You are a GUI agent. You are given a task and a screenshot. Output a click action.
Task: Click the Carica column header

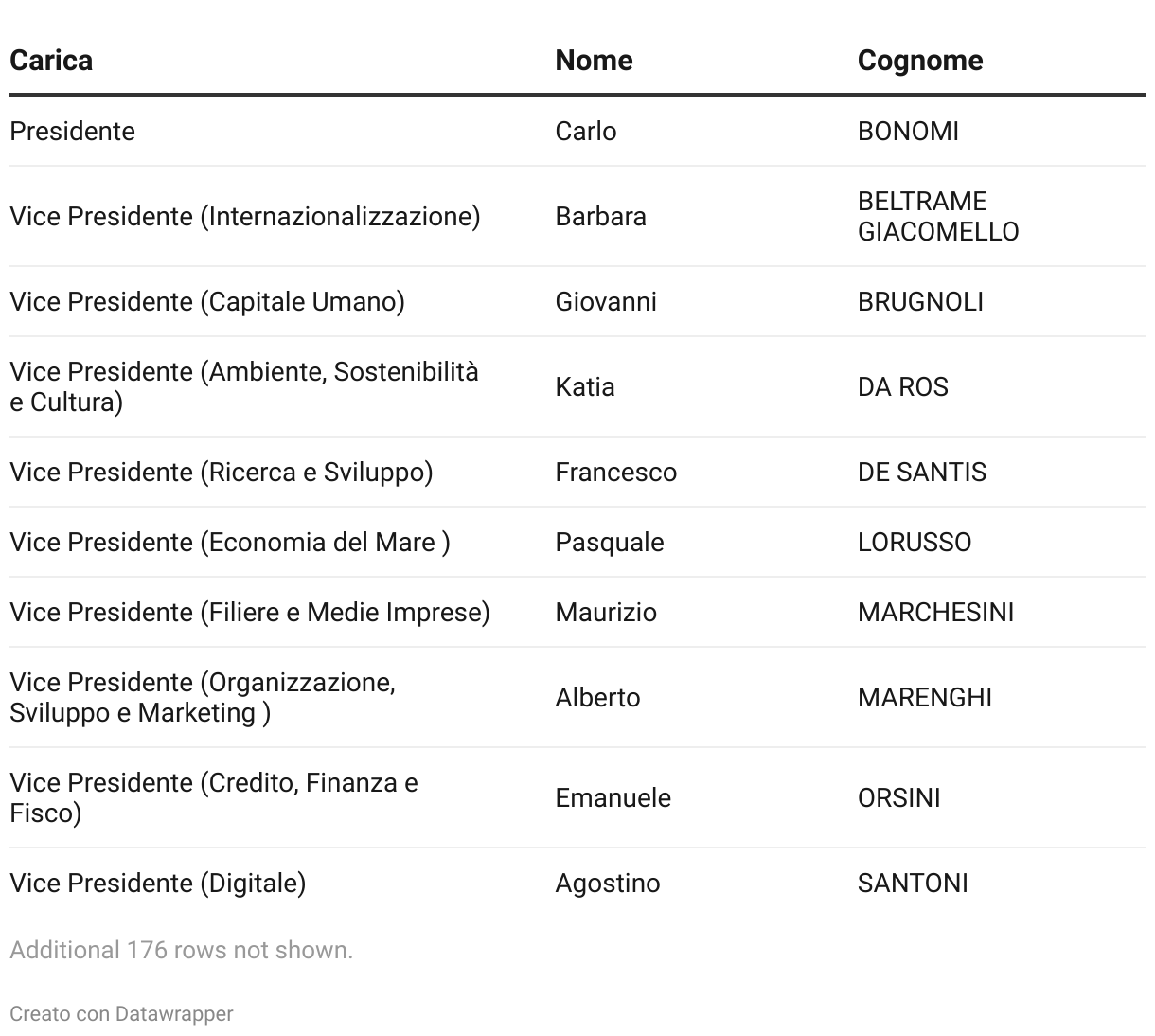click(51, 61)
